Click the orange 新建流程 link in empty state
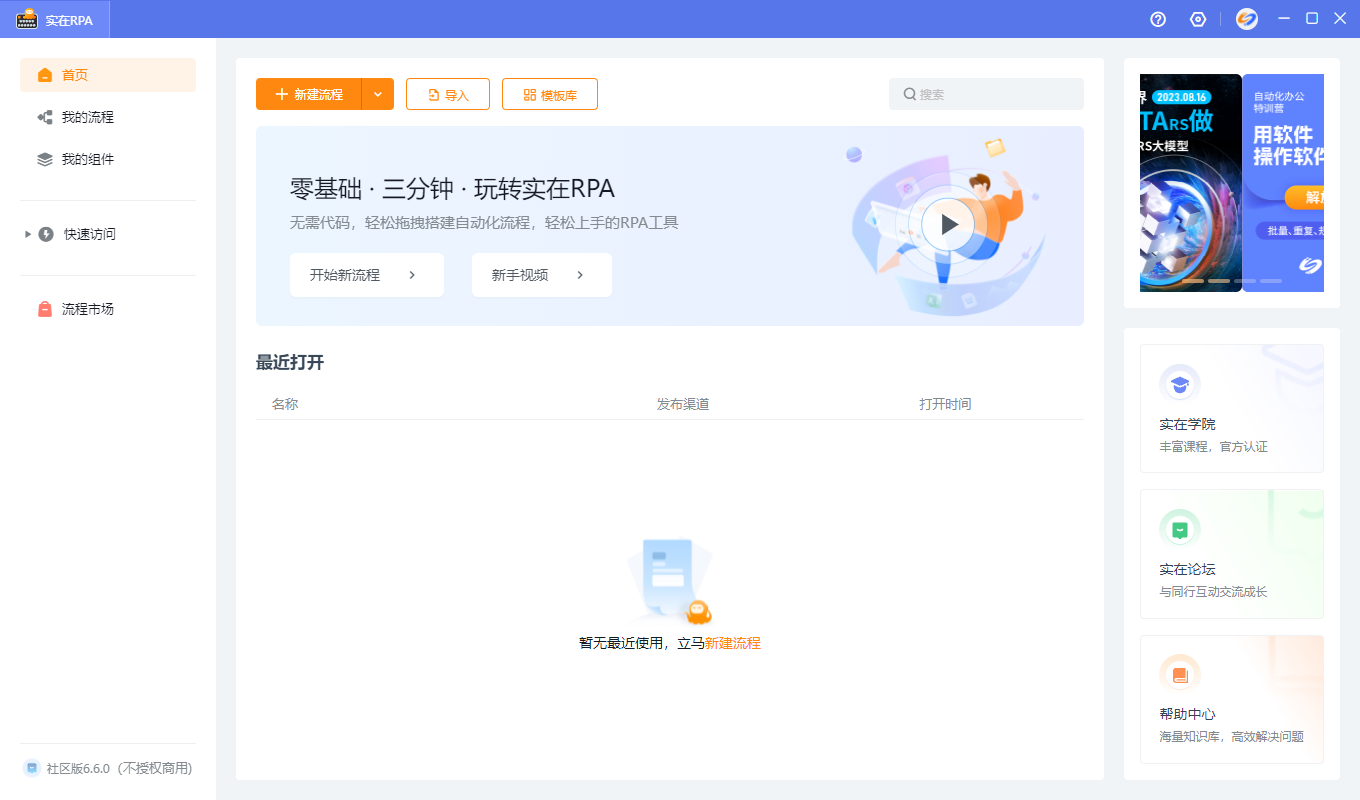 [x=733, y=643]
